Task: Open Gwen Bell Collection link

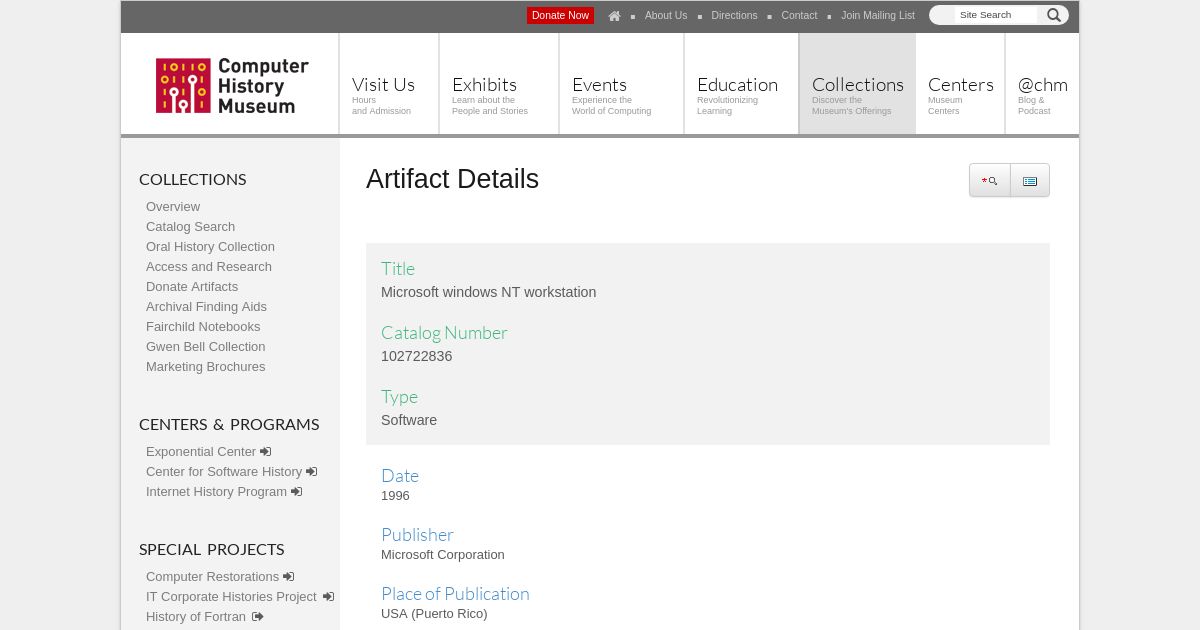Action: 205,347
